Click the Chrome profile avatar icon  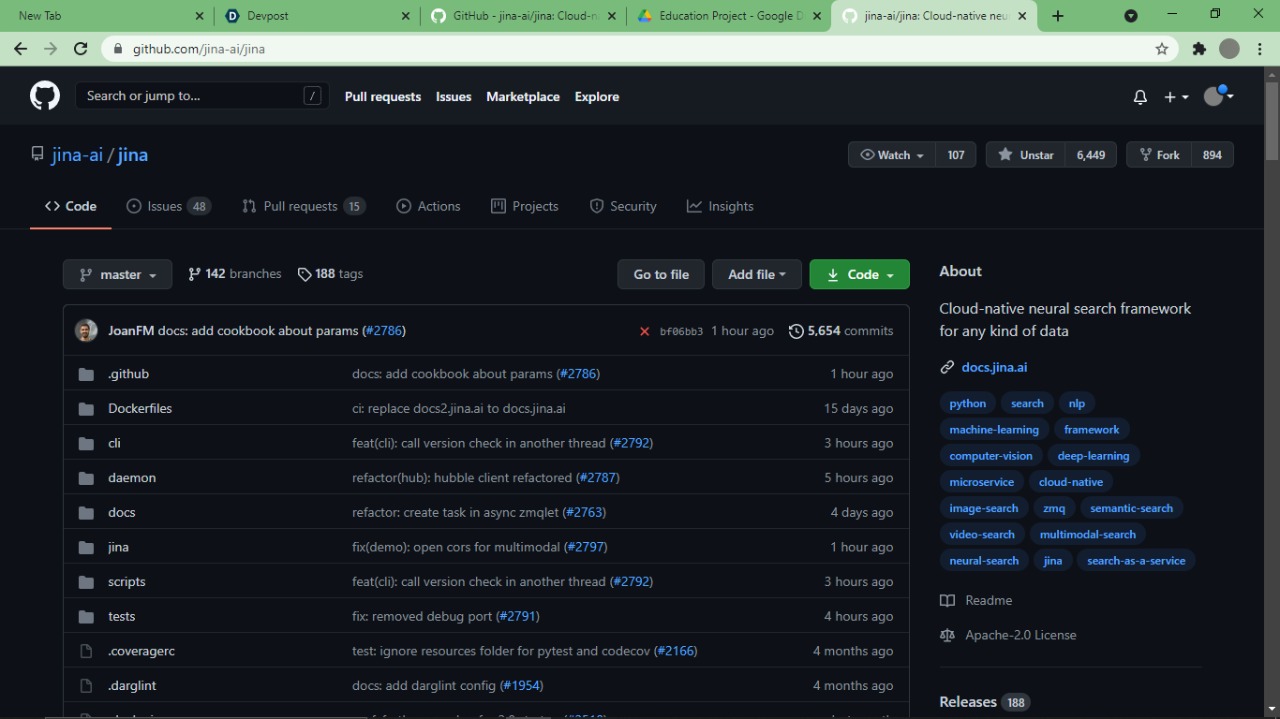pos(1230,48)
